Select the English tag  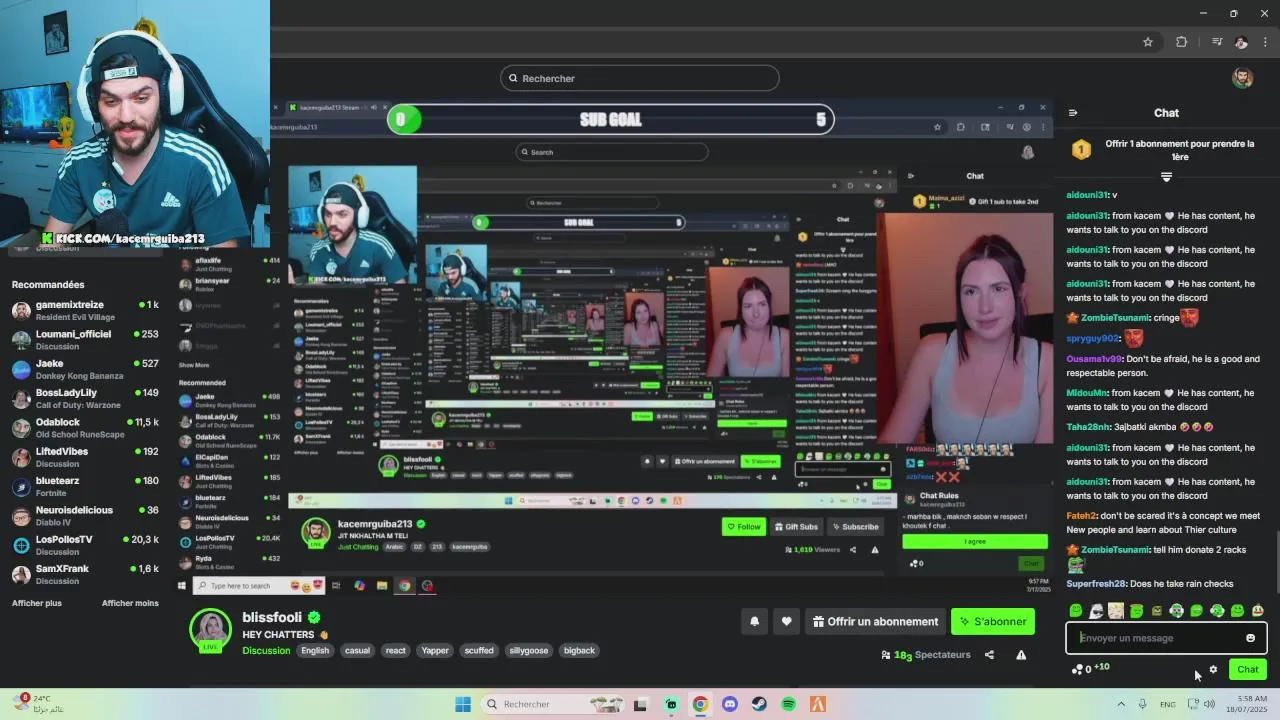pos(315,650)
